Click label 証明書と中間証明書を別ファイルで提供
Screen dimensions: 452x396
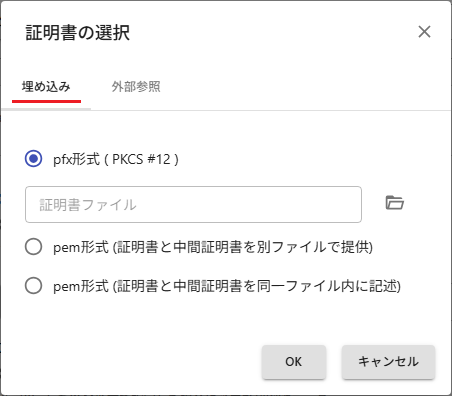pyautogui.click(x=243, y=247)
